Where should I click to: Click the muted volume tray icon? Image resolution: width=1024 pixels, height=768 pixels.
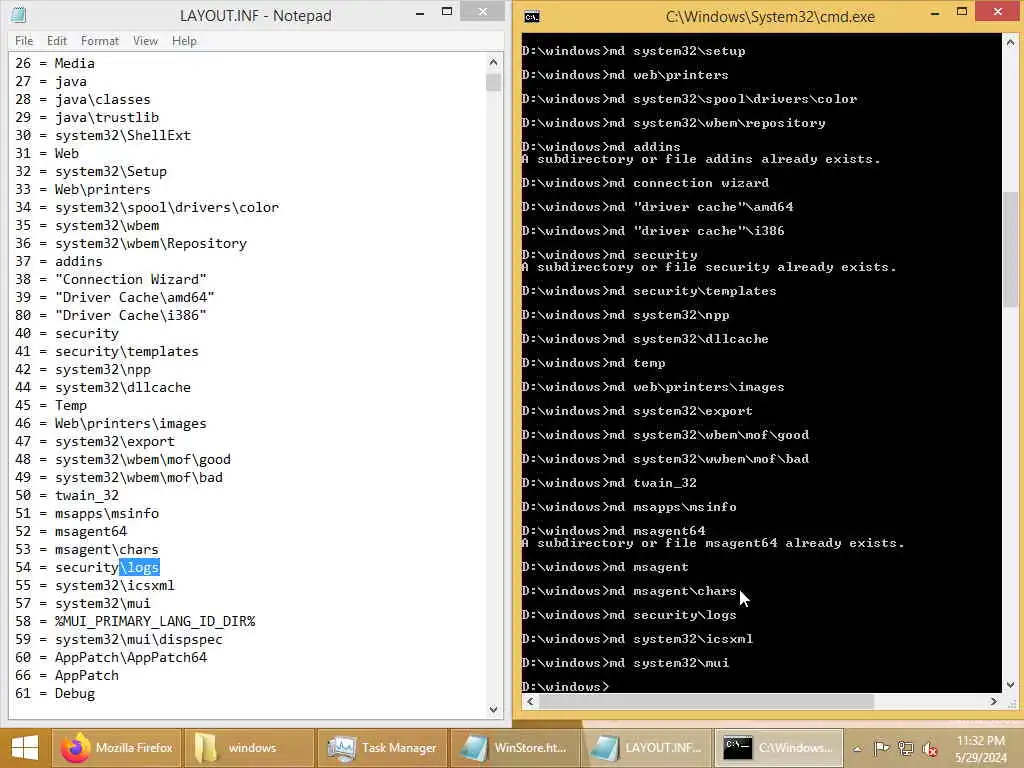(929, 748)
